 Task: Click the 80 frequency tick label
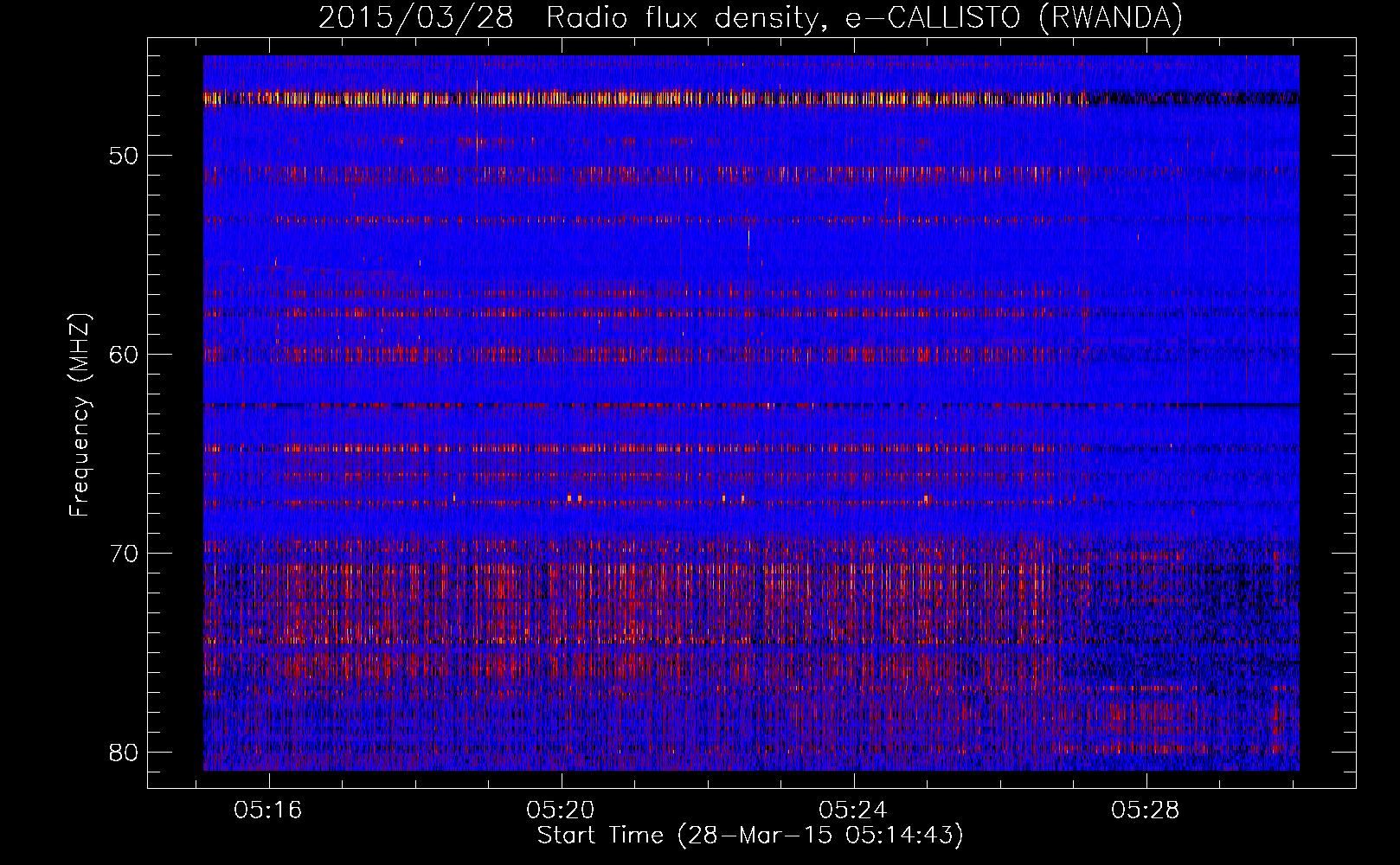pos(124,753)
